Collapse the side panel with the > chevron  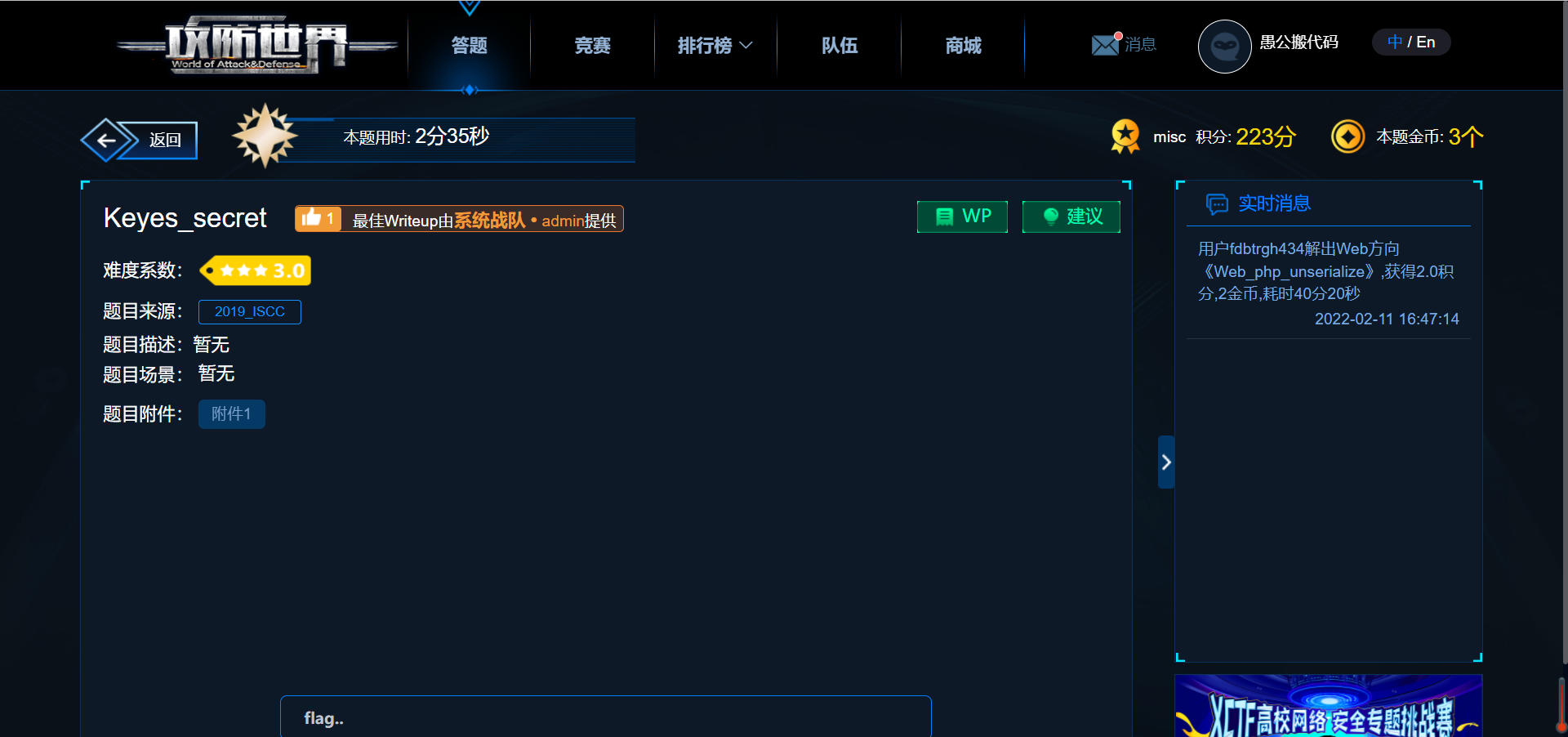(1165, 462)
